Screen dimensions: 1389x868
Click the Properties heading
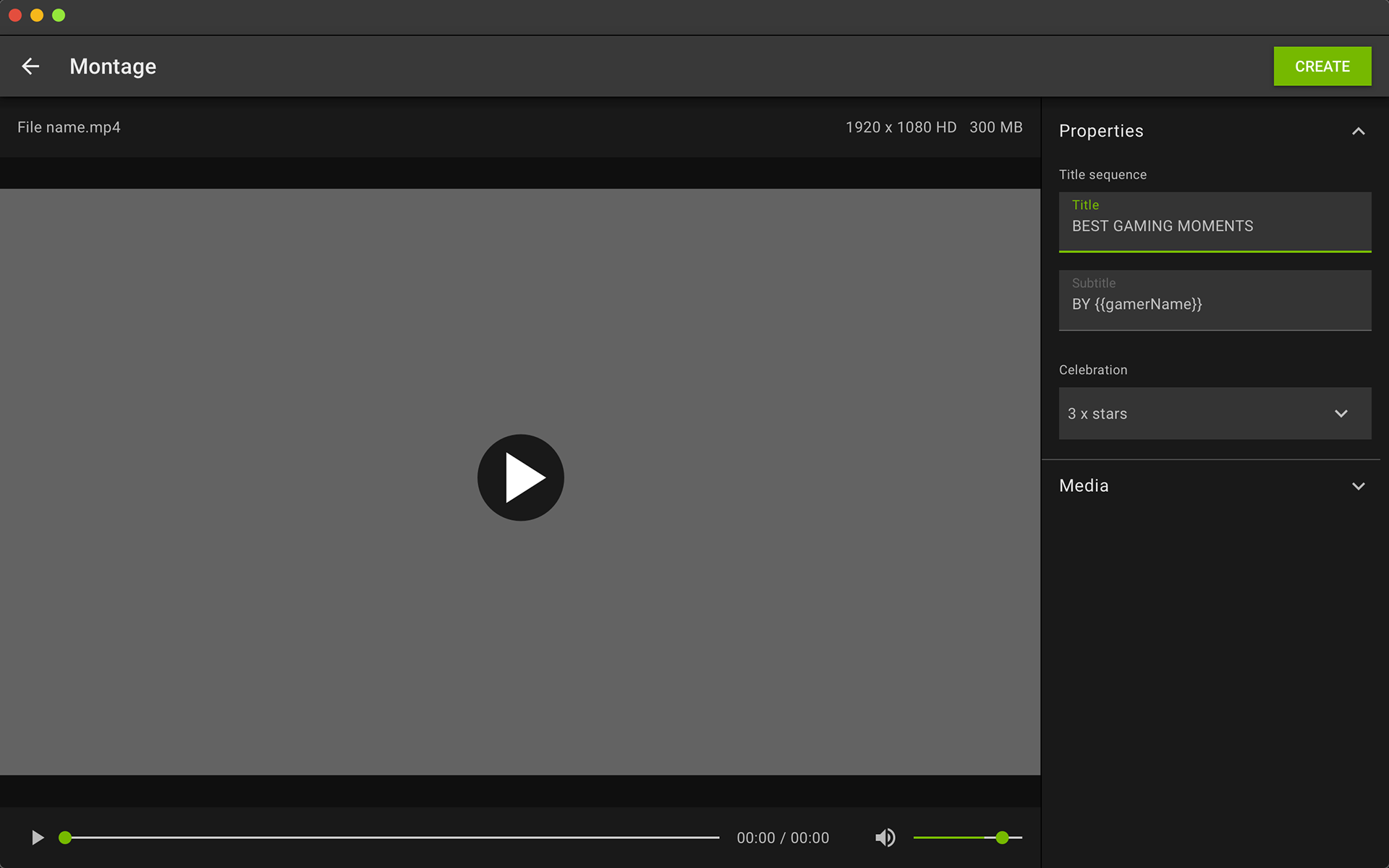click(1101, 131)
